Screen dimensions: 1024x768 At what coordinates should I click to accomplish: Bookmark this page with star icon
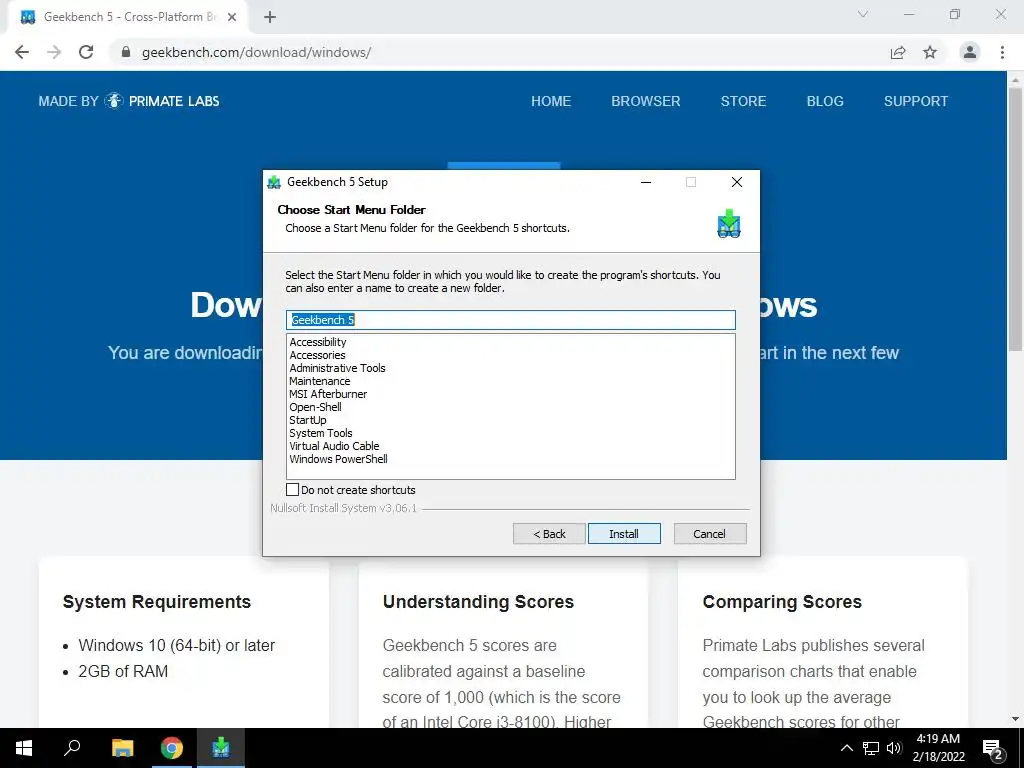tap(930, 52)
